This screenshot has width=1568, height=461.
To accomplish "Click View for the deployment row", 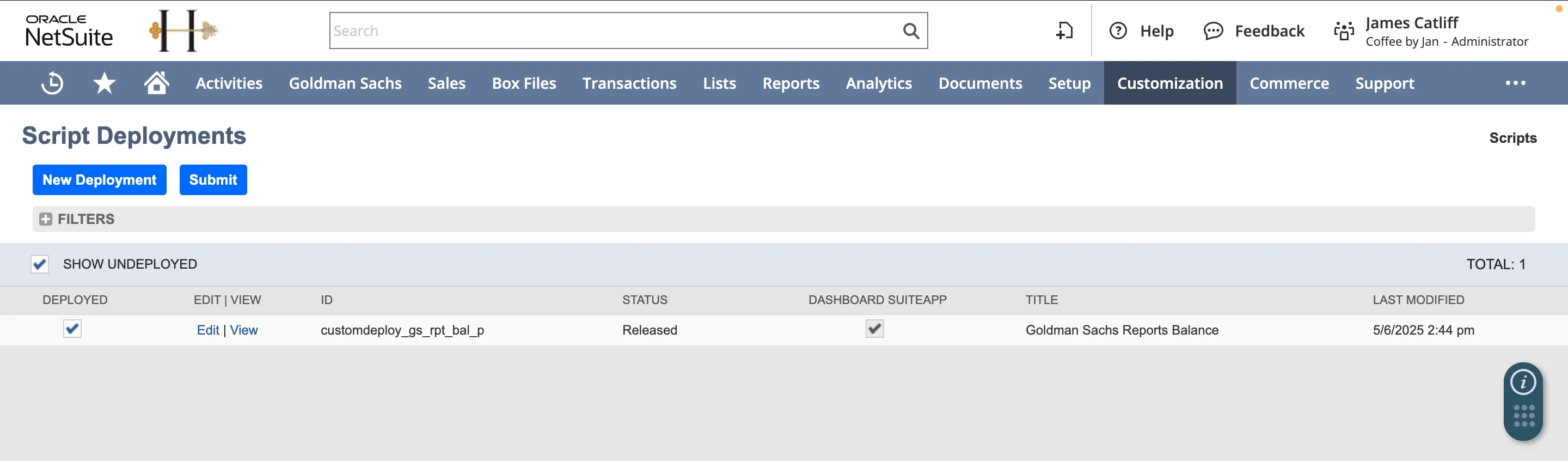I will (244, 330).
